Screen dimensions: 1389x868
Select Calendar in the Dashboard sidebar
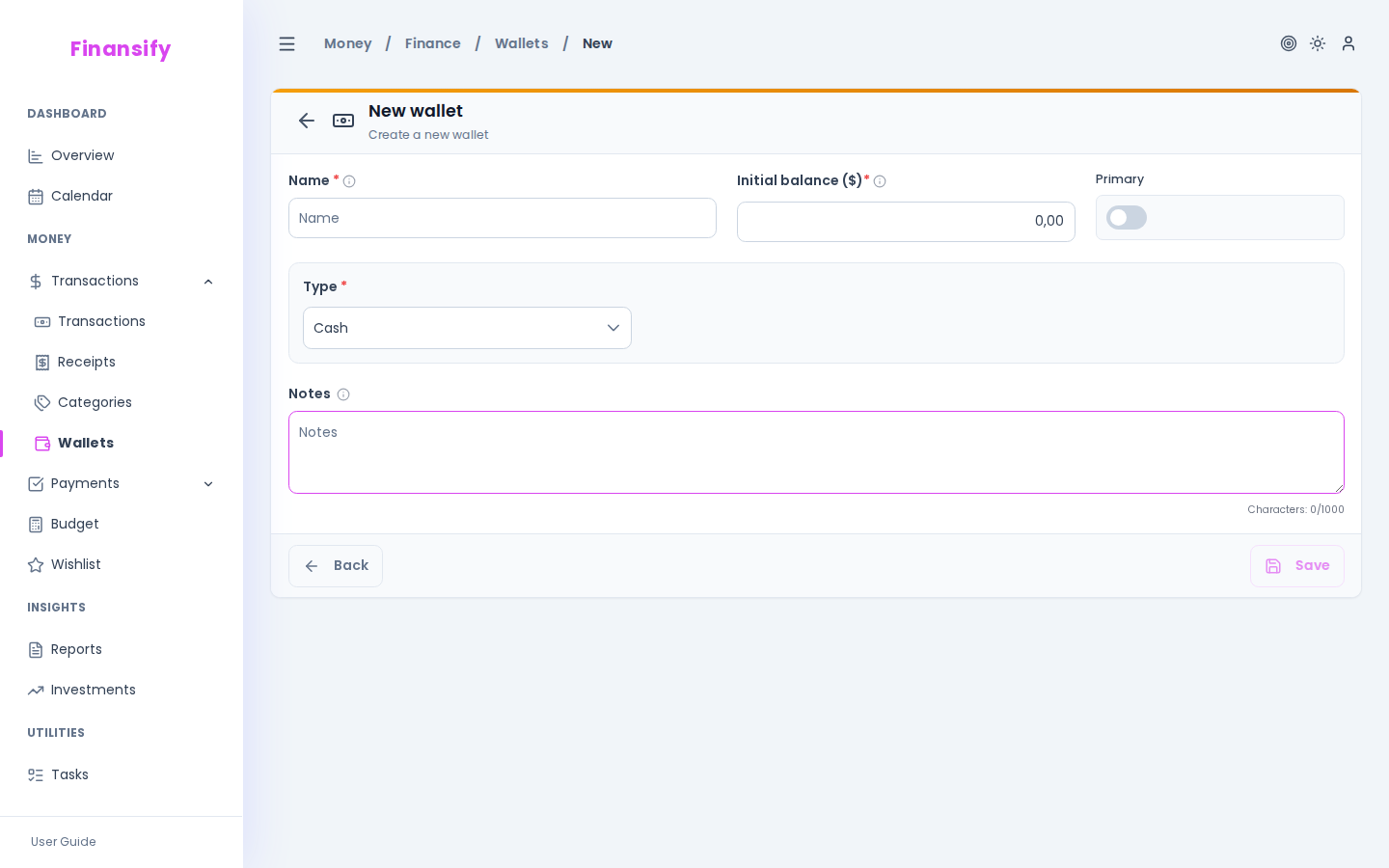click(x=82, y=196)
